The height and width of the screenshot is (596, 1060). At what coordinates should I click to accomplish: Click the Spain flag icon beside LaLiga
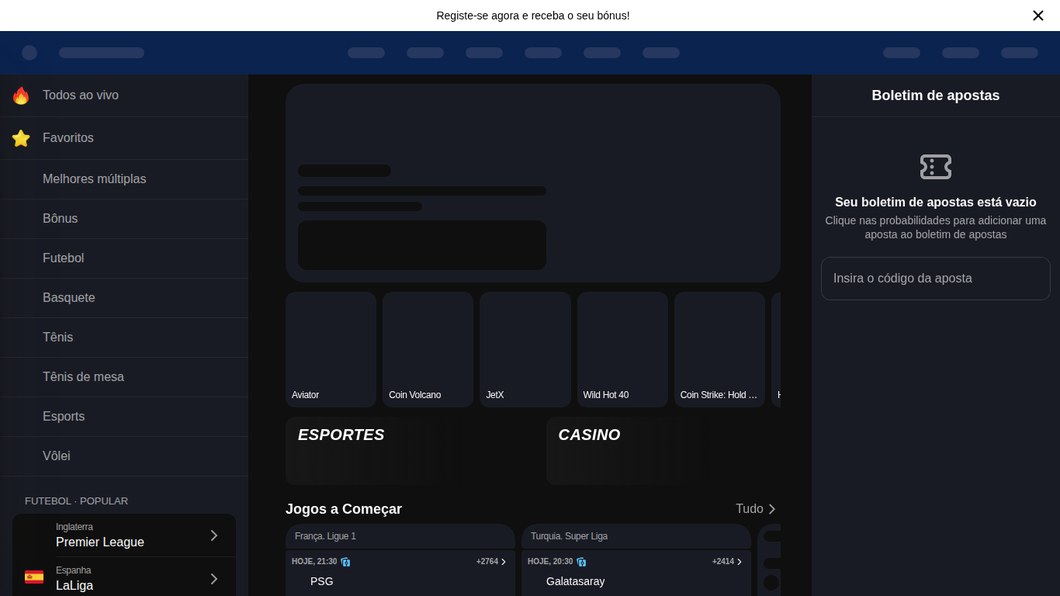tap(34, 577)
